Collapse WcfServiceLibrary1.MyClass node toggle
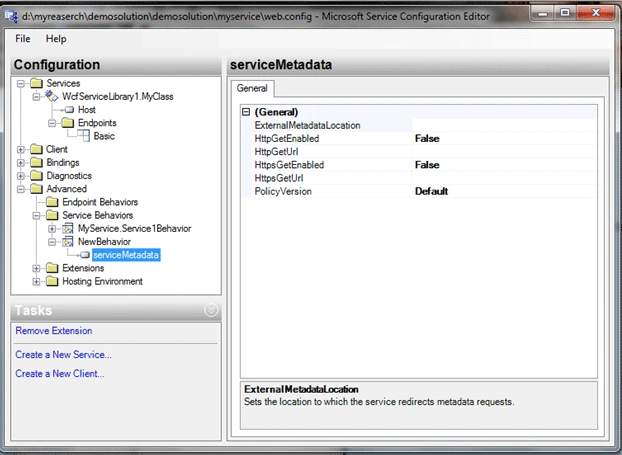This screenshot has width=622, height=455. click(x=36, y=96)
